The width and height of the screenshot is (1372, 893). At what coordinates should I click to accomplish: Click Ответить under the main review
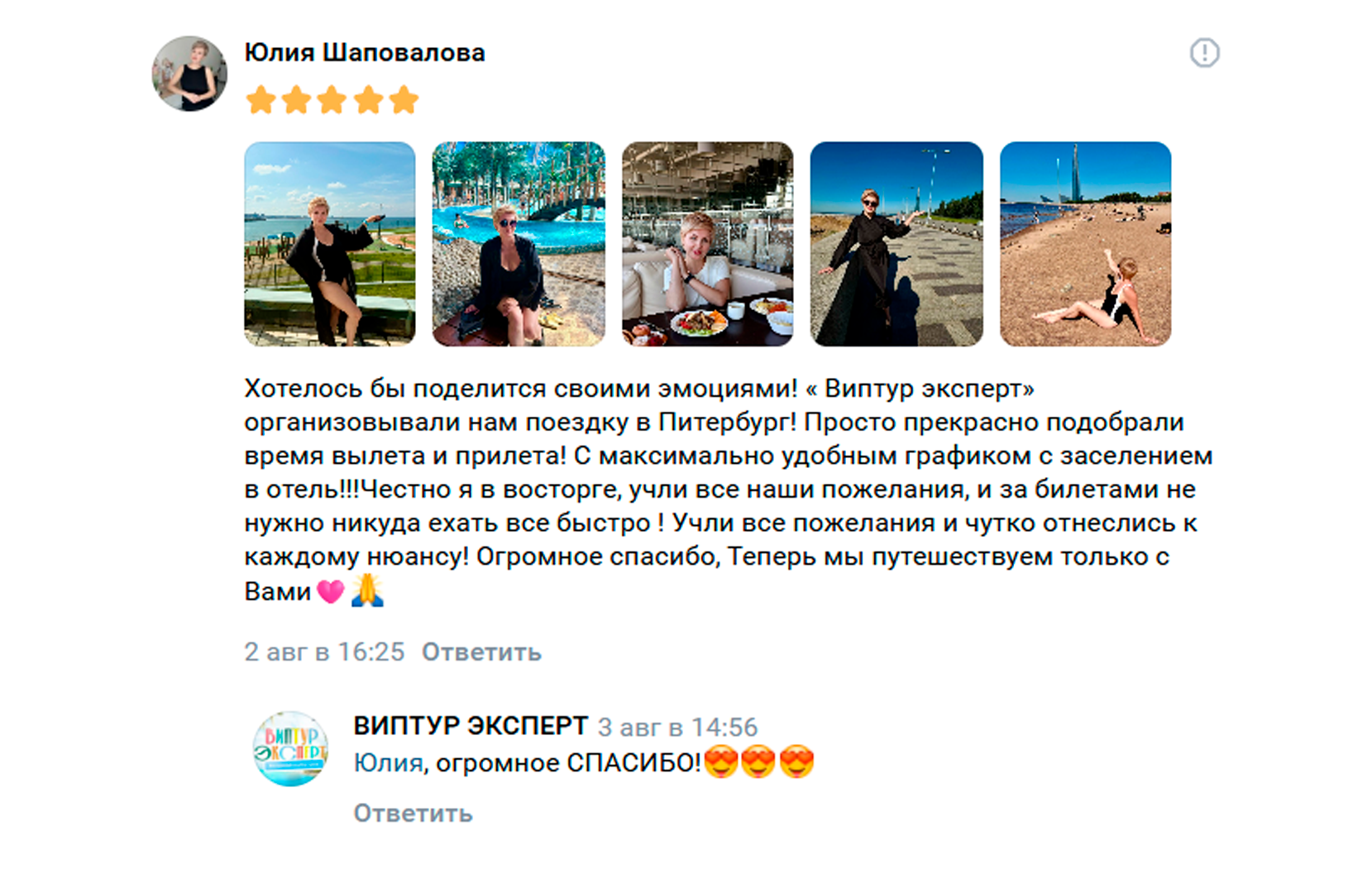pos(481,652)
